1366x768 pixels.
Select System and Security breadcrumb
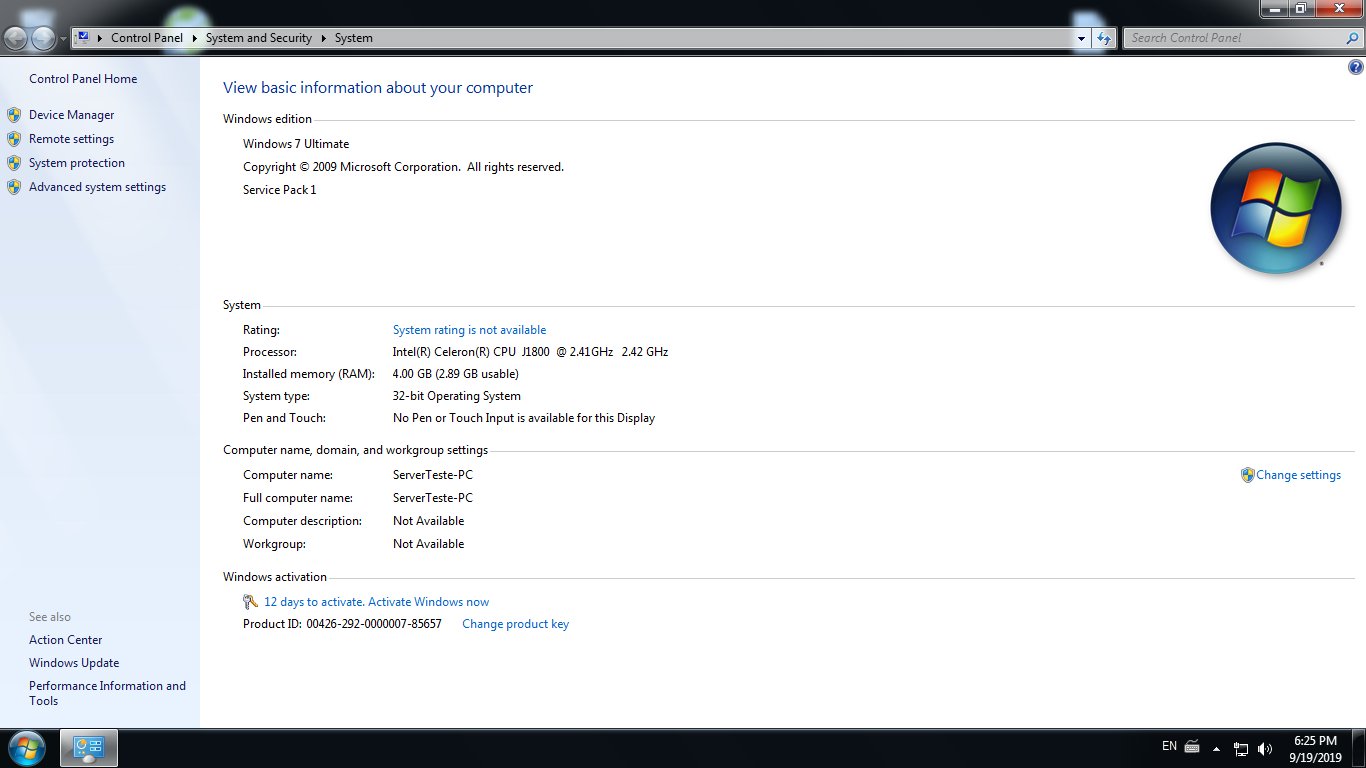pyautogui.click(x=258, y=38)
